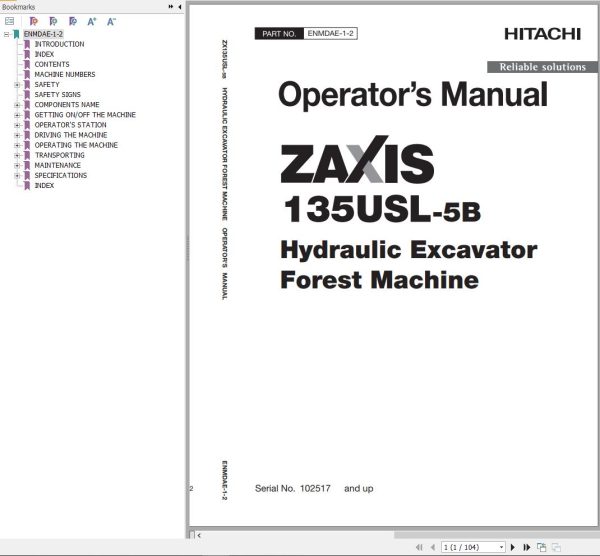Viewport: 600px width, 556px height.
Task: Click the purple bookmark icon beside CONTENTS
Action: pos(27,64)
